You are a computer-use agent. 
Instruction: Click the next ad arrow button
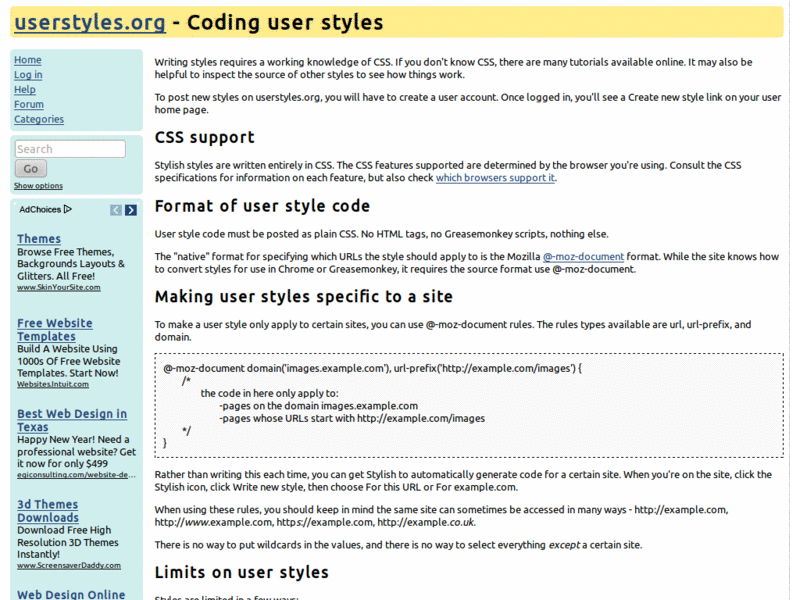[x=131, y=210]
